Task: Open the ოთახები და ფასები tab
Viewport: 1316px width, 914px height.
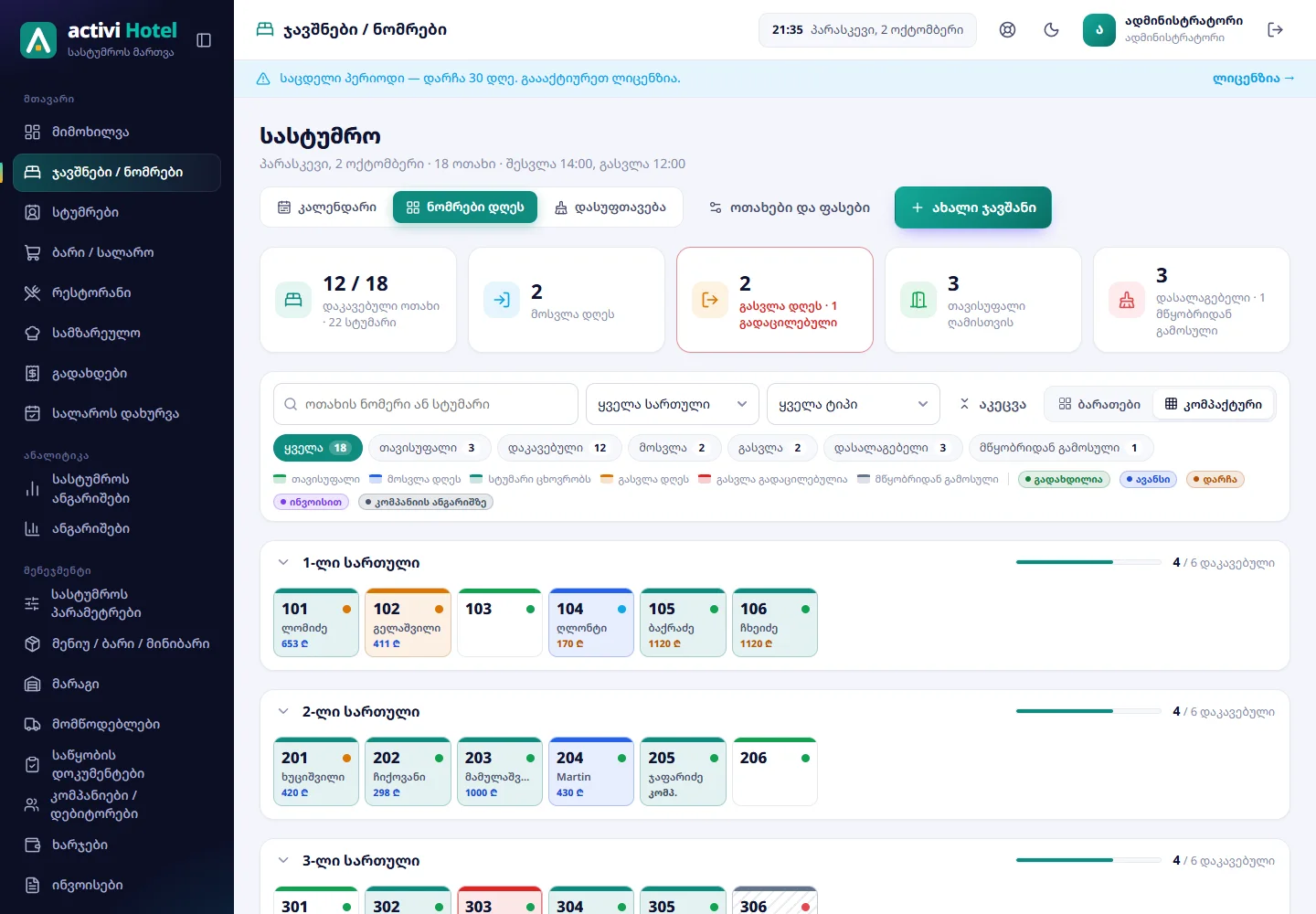Action: click(x=790, y=207)
